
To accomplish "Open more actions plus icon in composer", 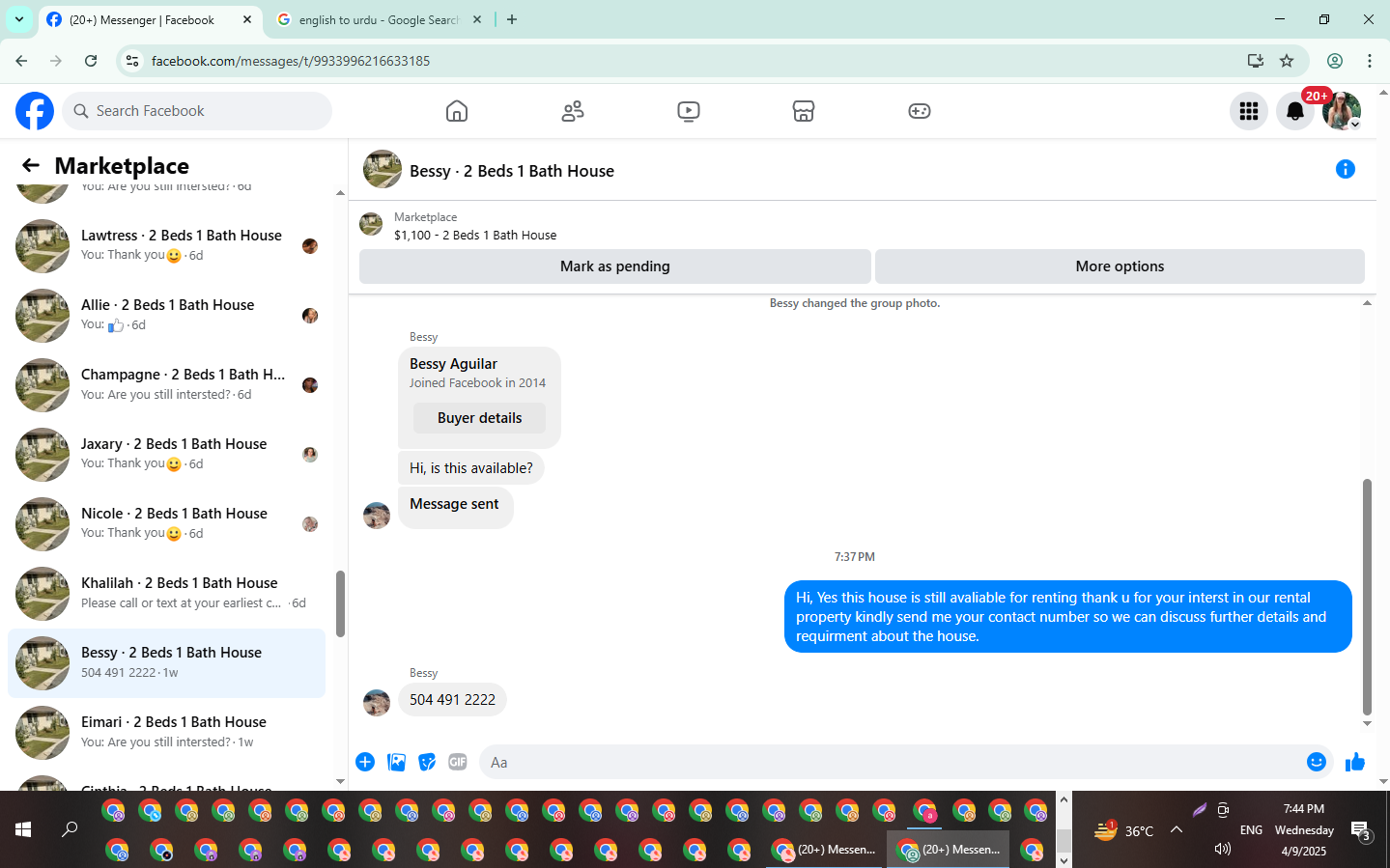I will coord(365,762).
